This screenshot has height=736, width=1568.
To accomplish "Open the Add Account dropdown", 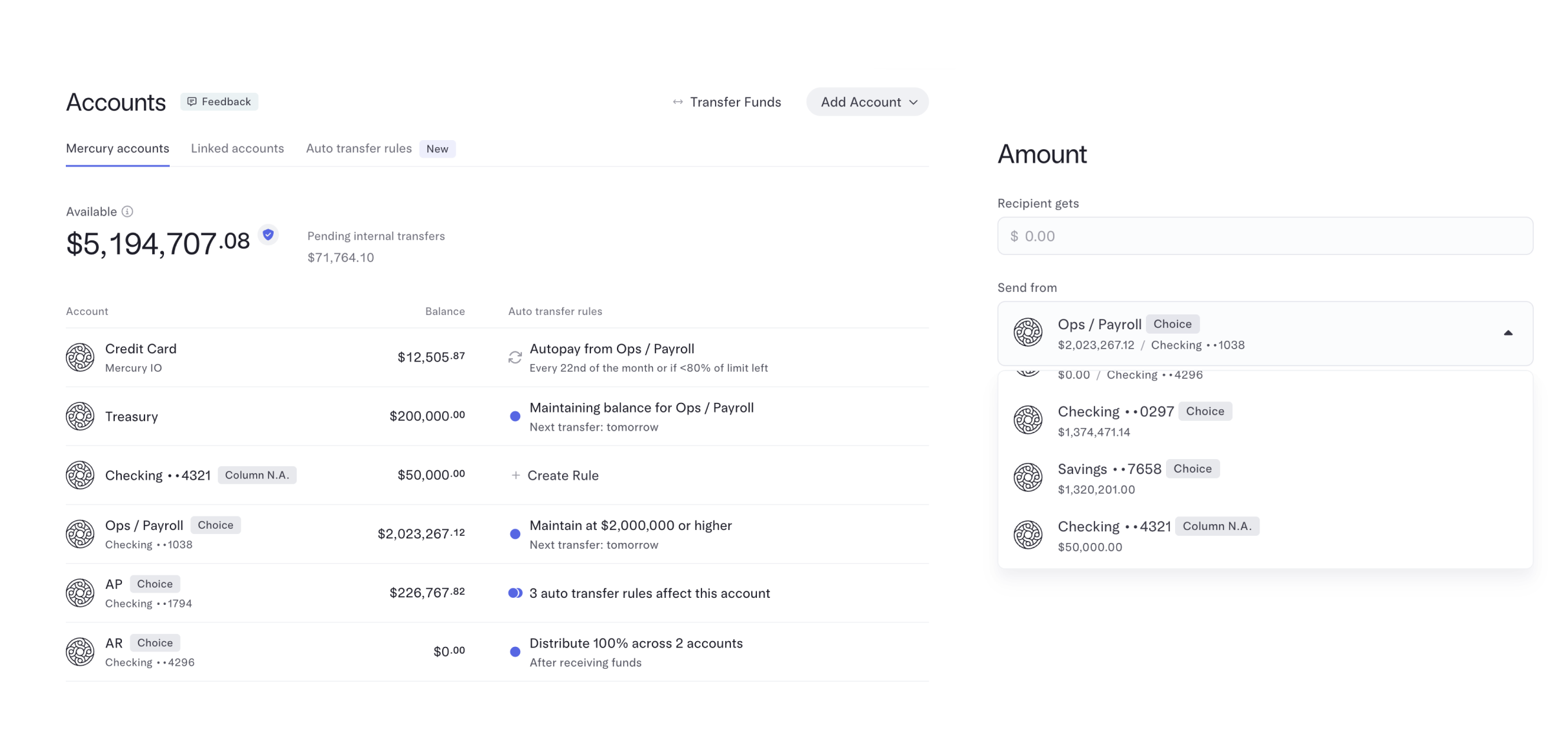I will pos(867,102).
